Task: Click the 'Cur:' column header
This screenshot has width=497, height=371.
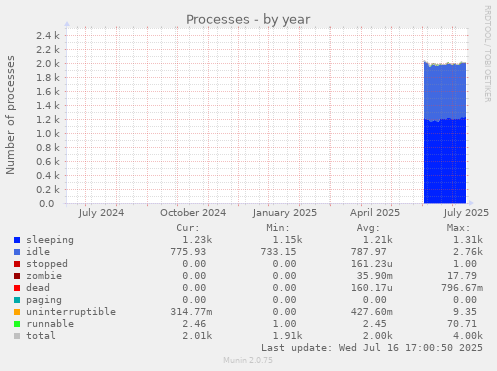Action: 188,228
